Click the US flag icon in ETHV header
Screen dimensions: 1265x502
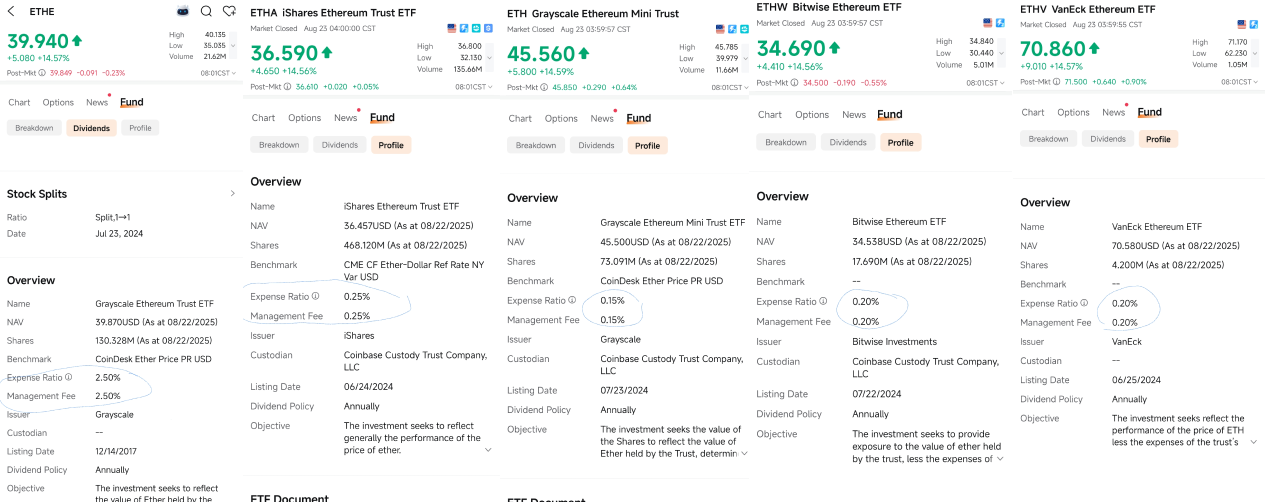pos(1240,24)
